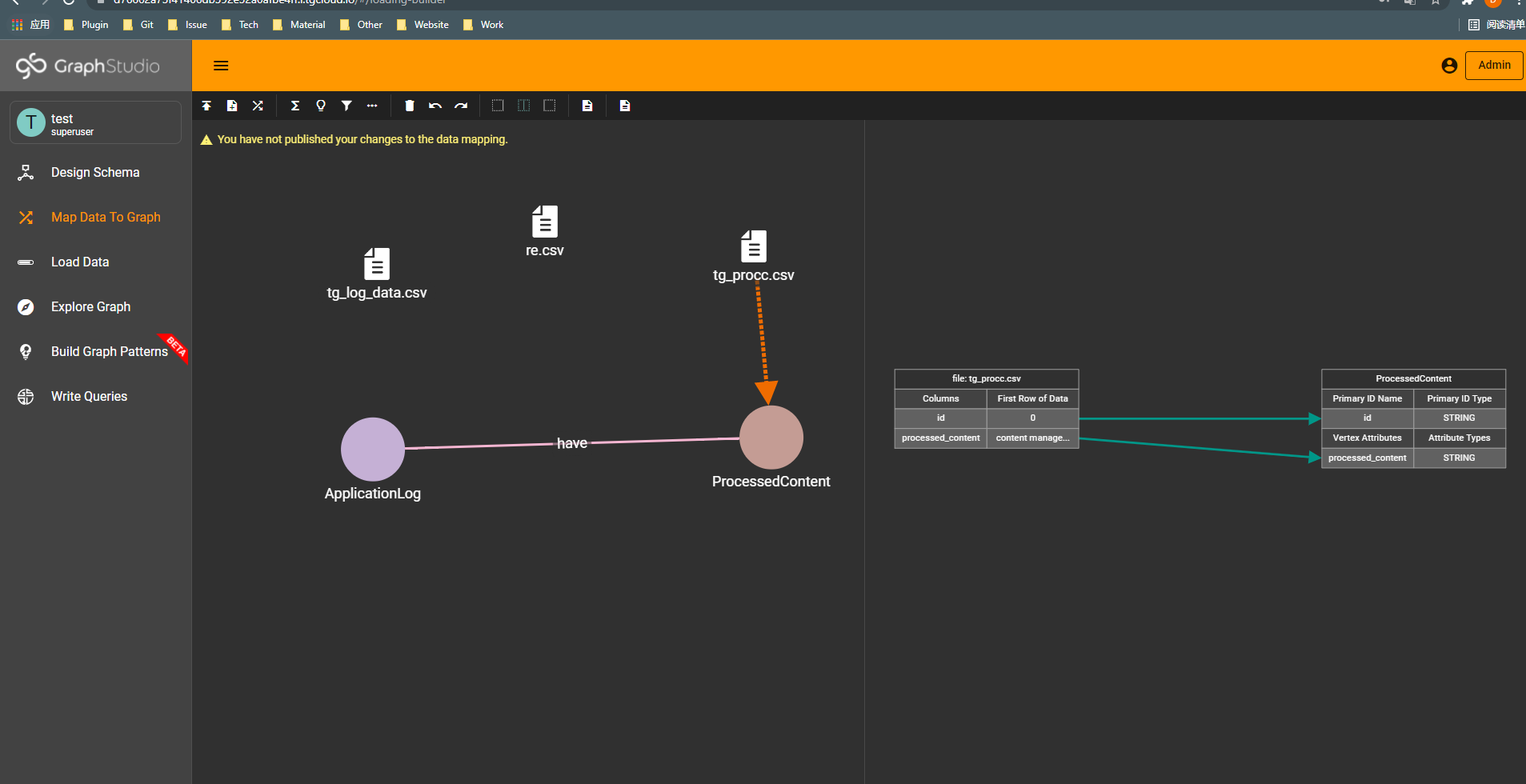Open the data filter tool
1526x784 pixels.
346,105
